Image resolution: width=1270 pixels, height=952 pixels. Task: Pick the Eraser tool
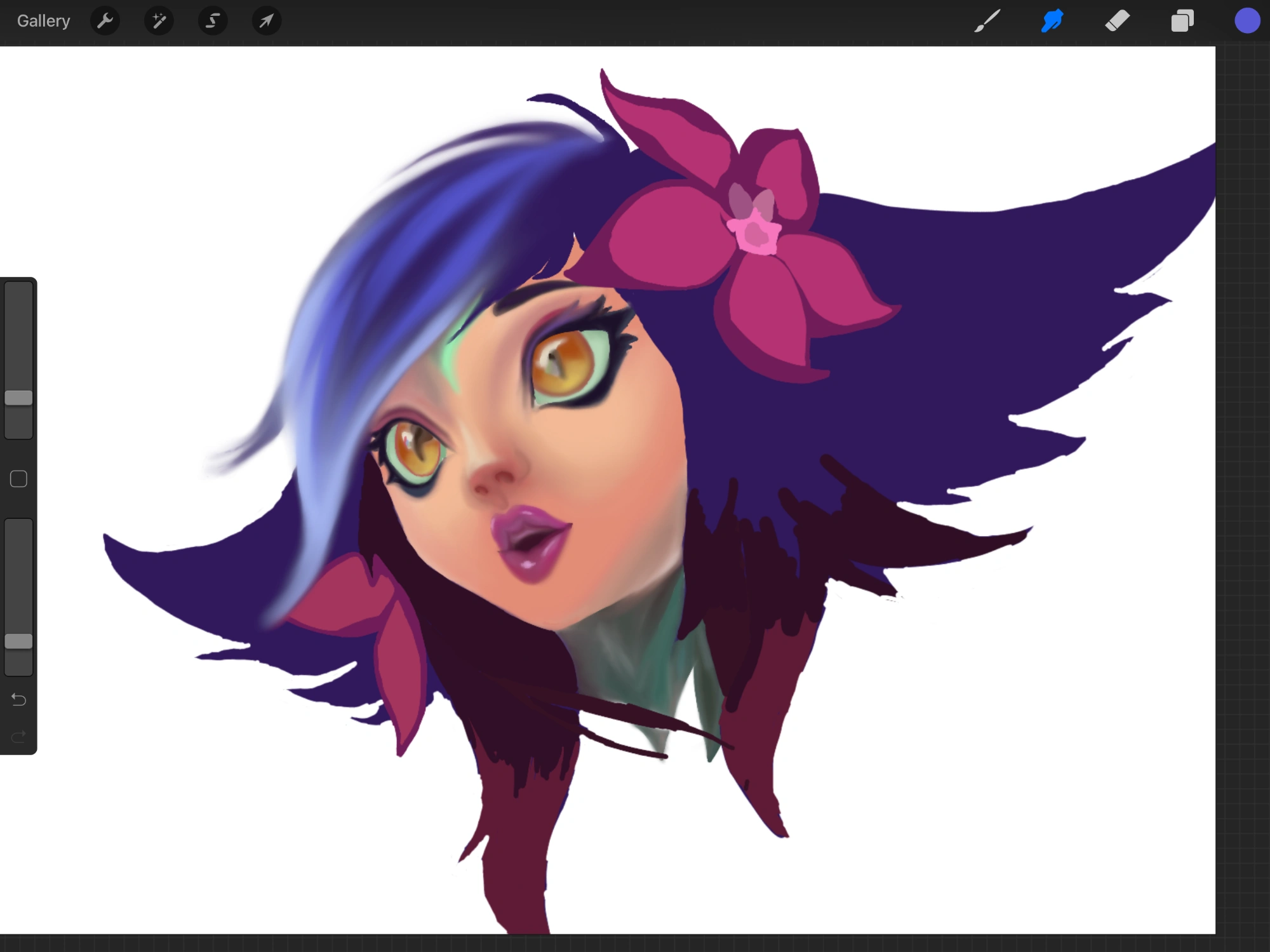(1119, 21)
